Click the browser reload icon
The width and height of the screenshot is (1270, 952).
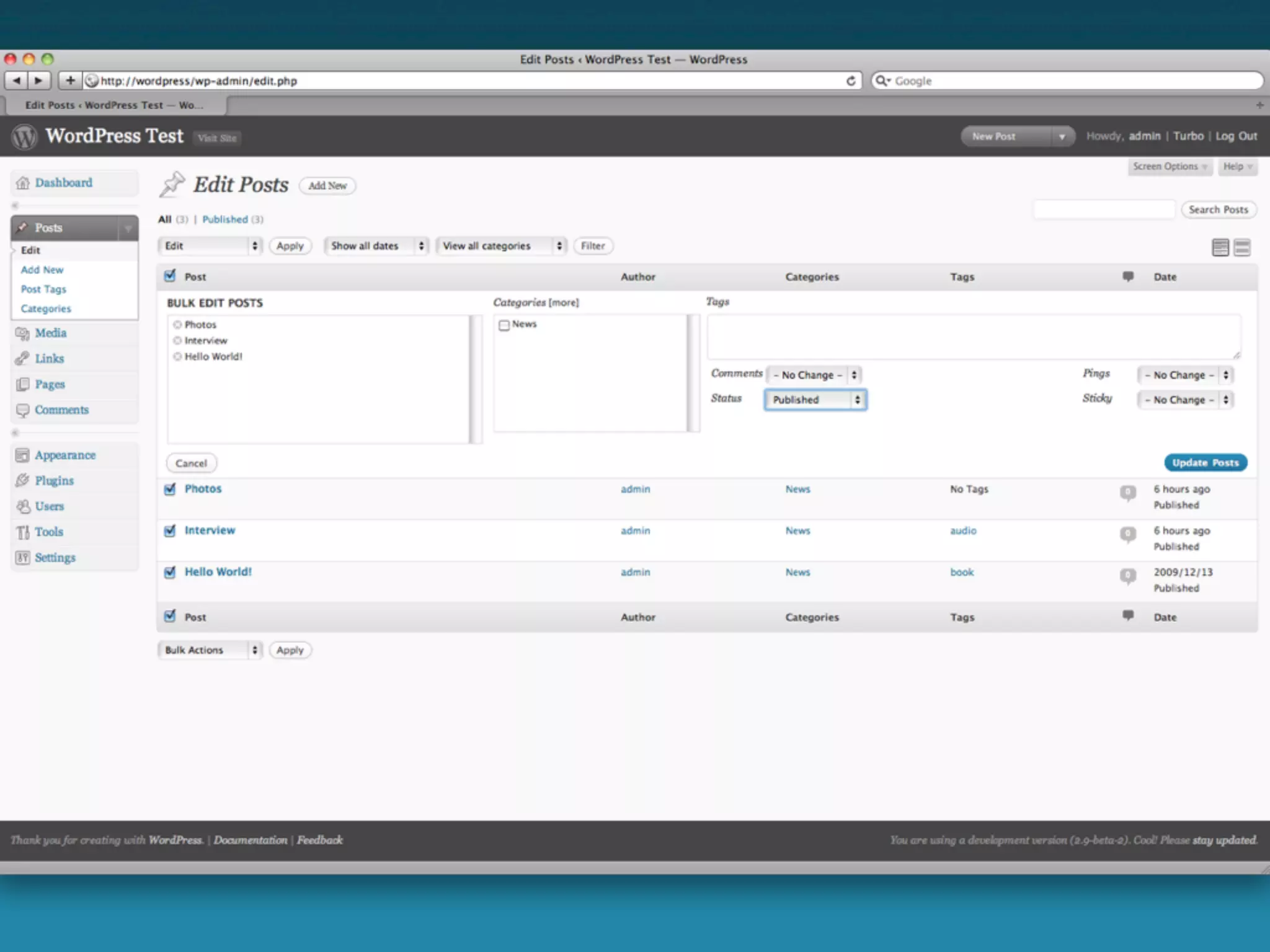tap(851, 81)
